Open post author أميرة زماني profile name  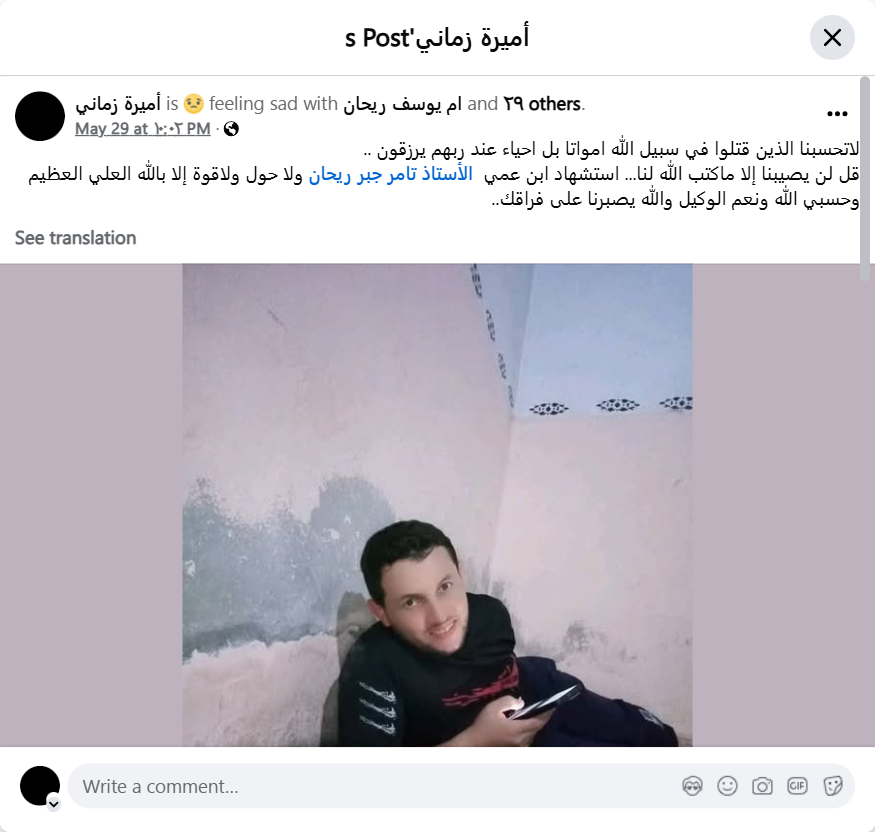coord(118,104)
